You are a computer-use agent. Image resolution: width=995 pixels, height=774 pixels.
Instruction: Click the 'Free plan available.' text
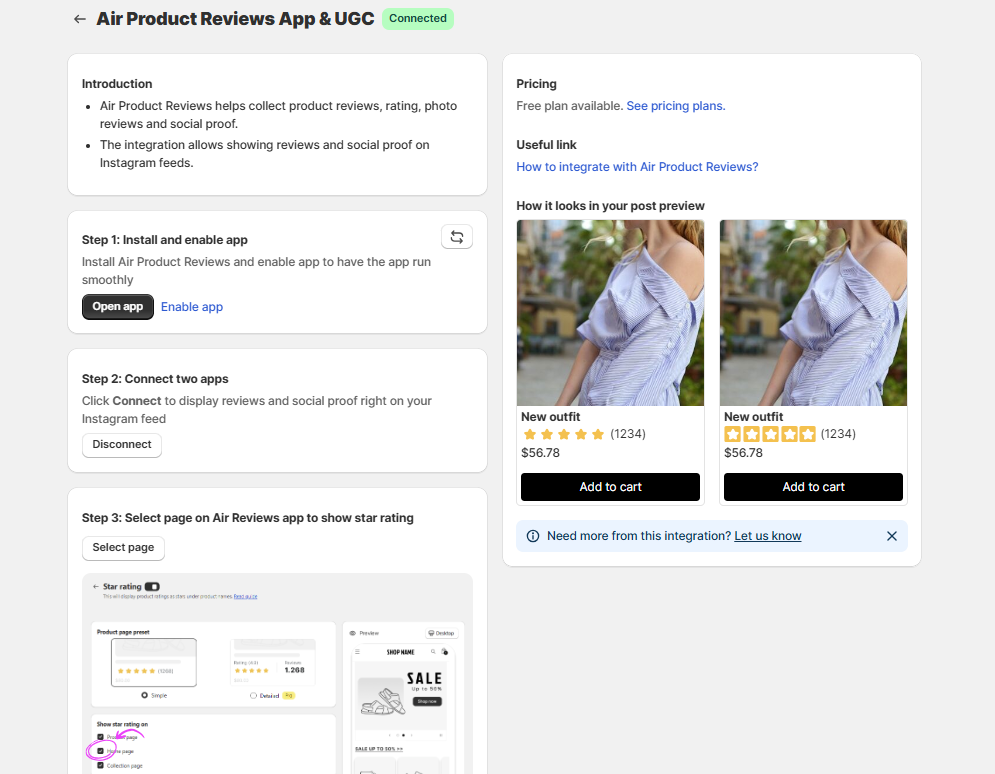[570, 106]
